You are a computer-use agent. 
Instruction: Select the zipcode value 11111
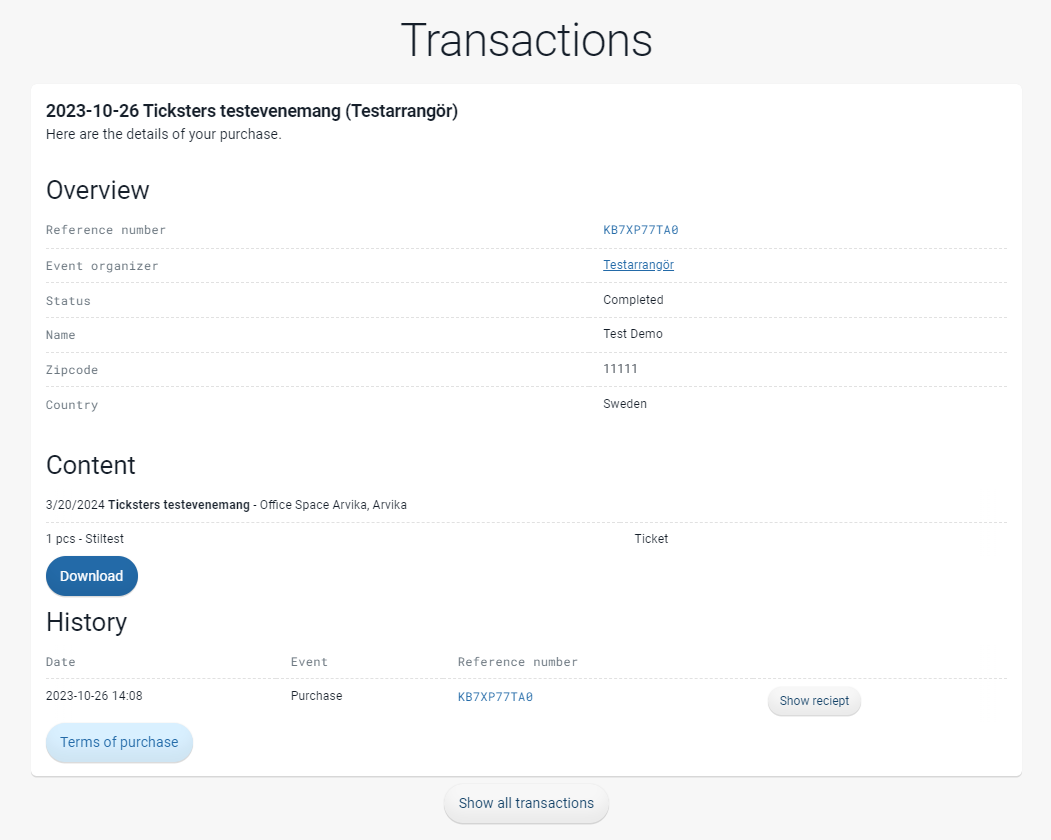click(x=618, y=369)
